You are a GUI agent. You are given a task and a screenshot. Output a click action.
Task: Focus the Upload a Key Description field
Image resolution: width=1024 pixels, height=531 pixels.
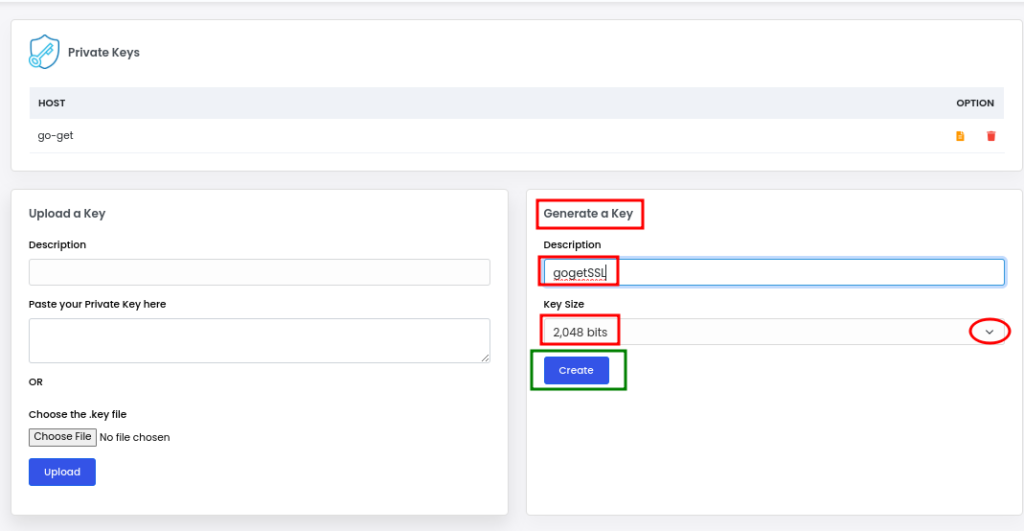click(259, 272)
